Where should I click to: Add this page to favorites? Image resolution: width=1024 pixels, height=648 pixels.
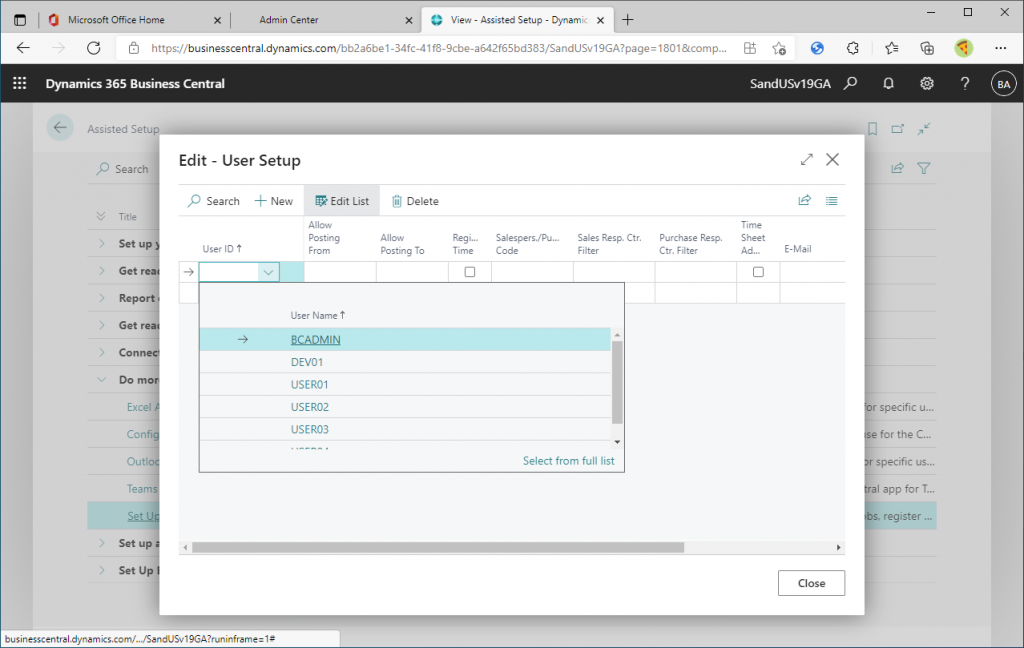tap(778, 48)
